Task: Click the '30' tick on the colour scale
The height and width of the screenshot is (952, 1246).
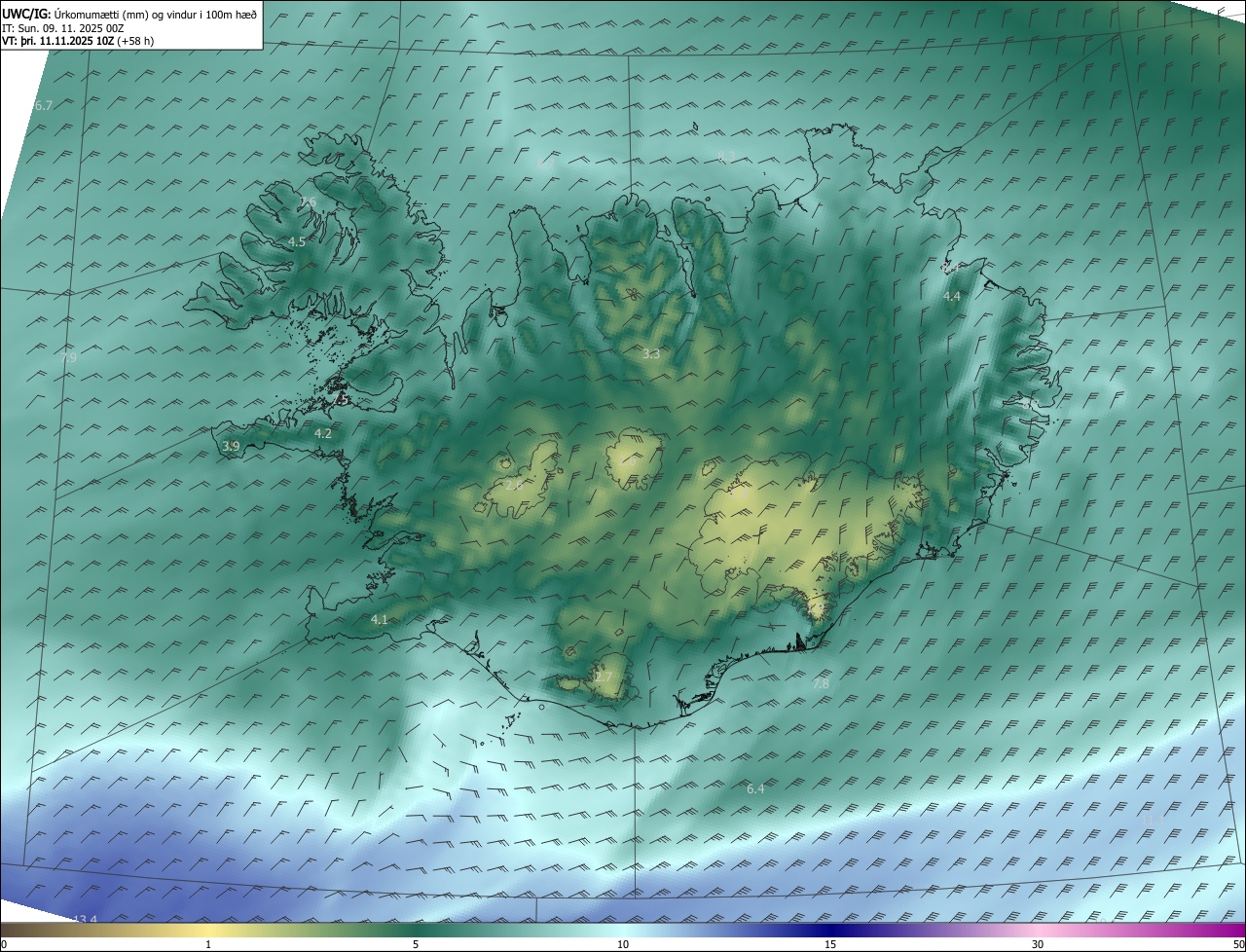Action: [x=1038, y=944]
